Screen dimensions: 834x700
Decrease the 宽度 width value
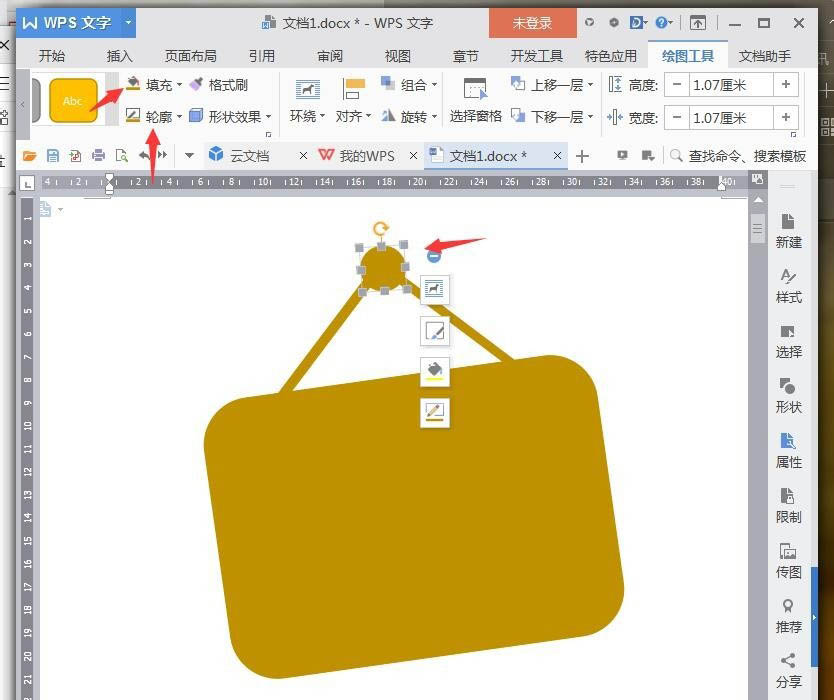click(677, 118)
